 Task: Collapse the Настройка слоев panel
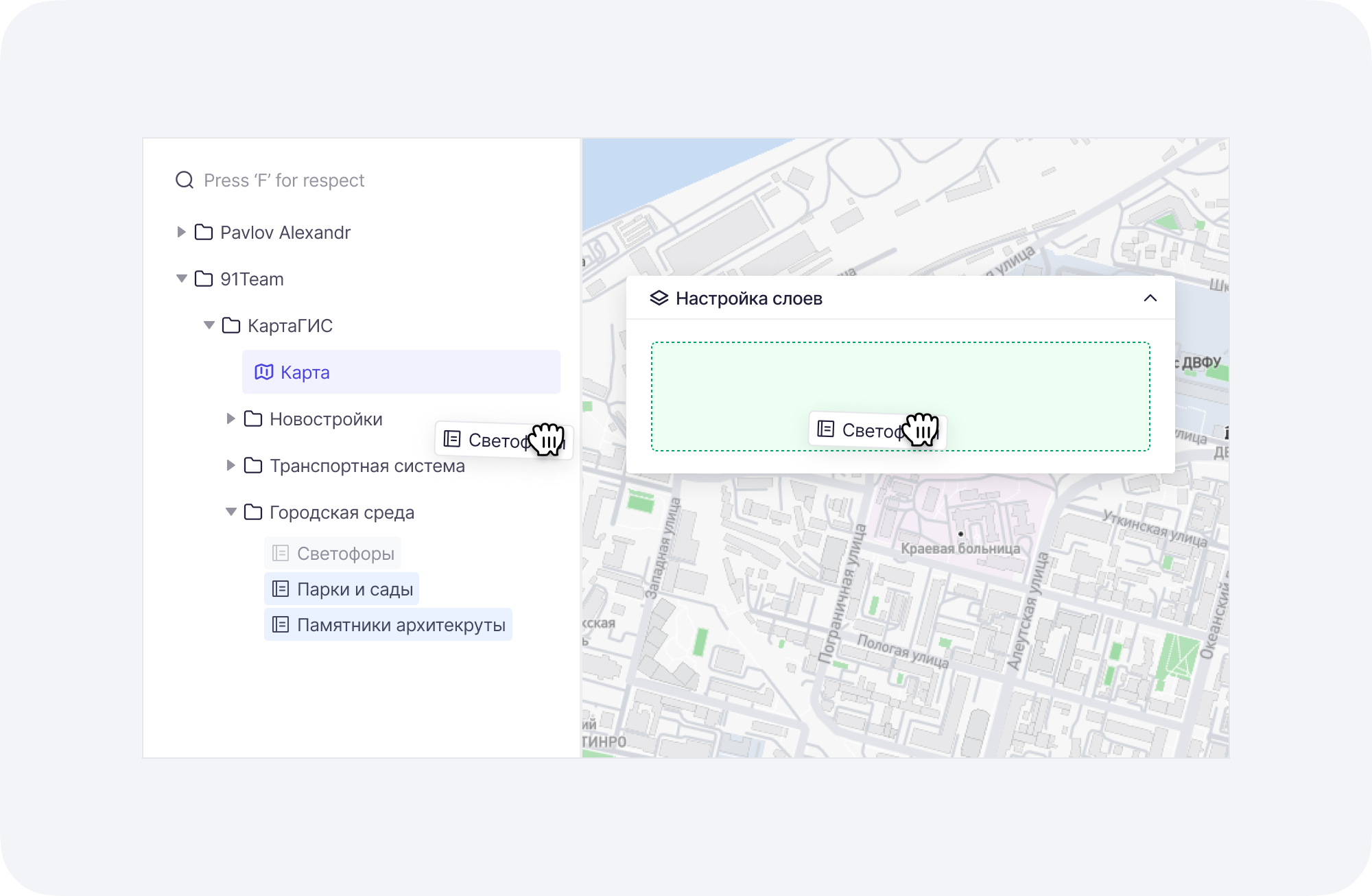pyautogui.click(x=1150, y=297)
